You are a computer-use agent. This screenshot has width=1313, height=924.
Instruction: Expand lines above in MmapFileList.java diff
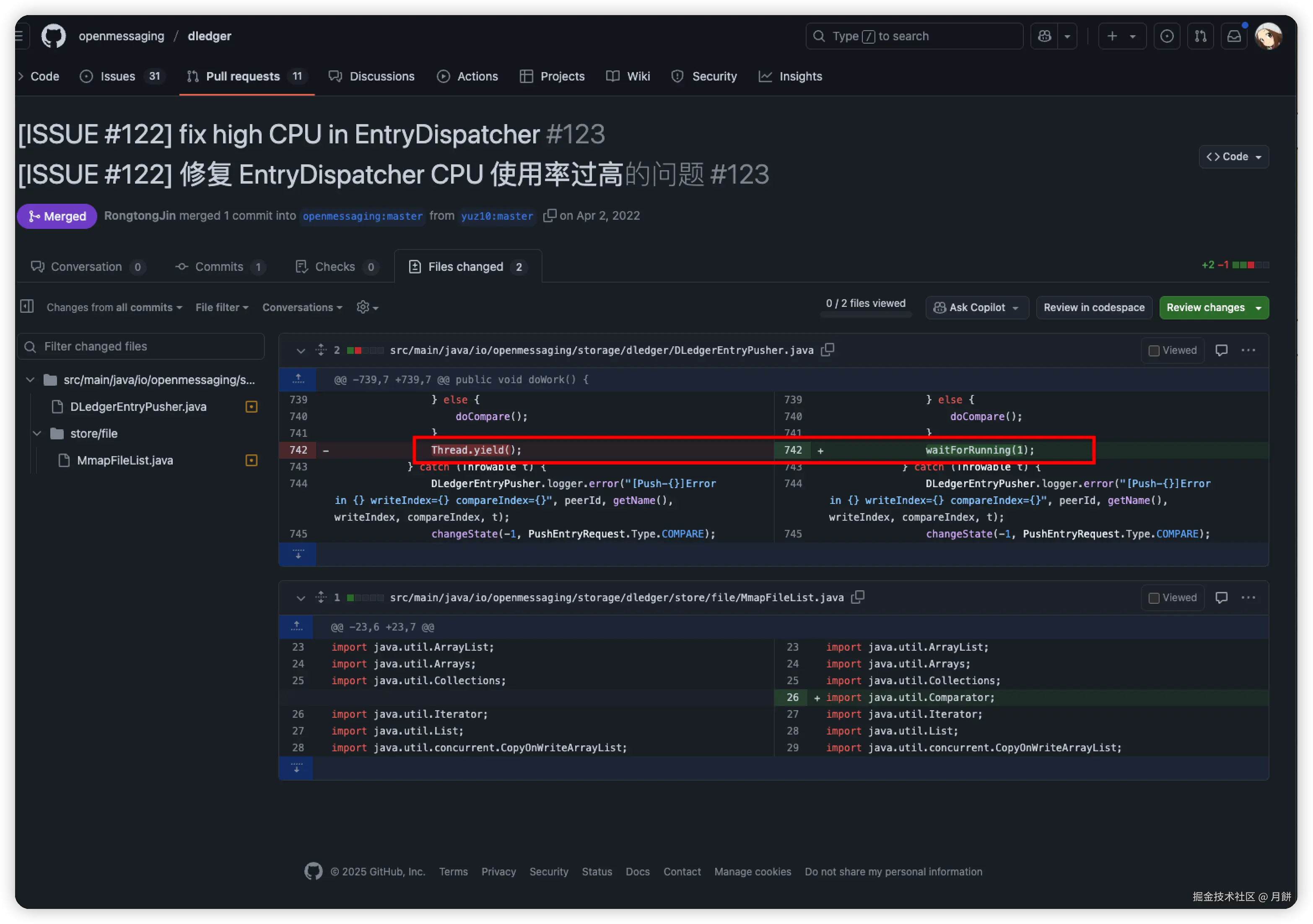pyautogui.click(x=297, y=626)
